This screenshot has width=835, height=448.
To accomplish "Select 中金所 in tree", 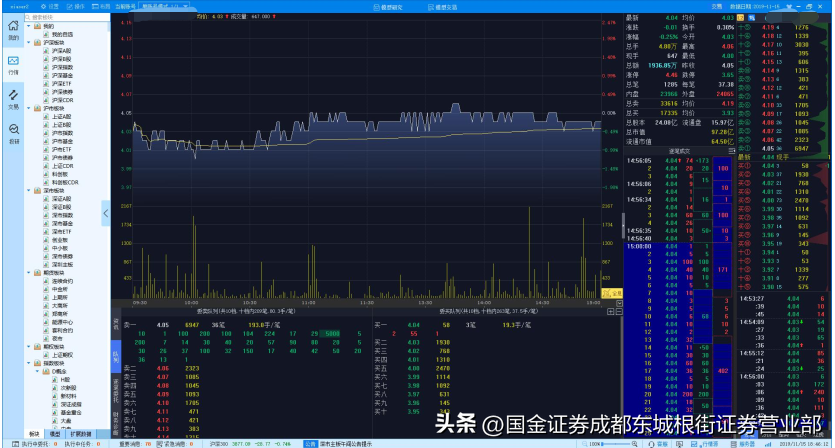I will (60, 289).
